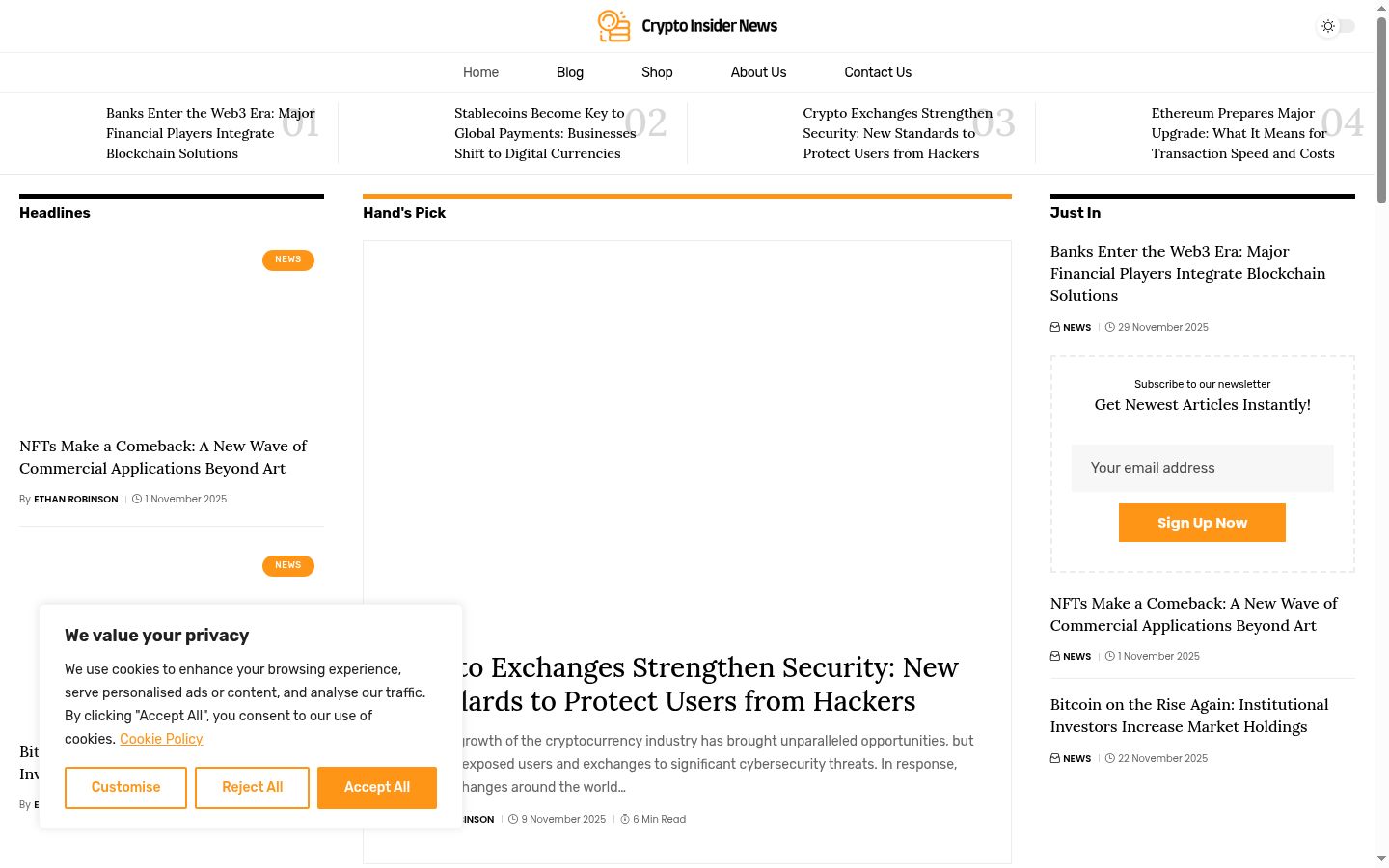This screenshot has height=868, width=1389.
Task: Click the clock icon beside 22 November 2025
Action: [1110, 759]
